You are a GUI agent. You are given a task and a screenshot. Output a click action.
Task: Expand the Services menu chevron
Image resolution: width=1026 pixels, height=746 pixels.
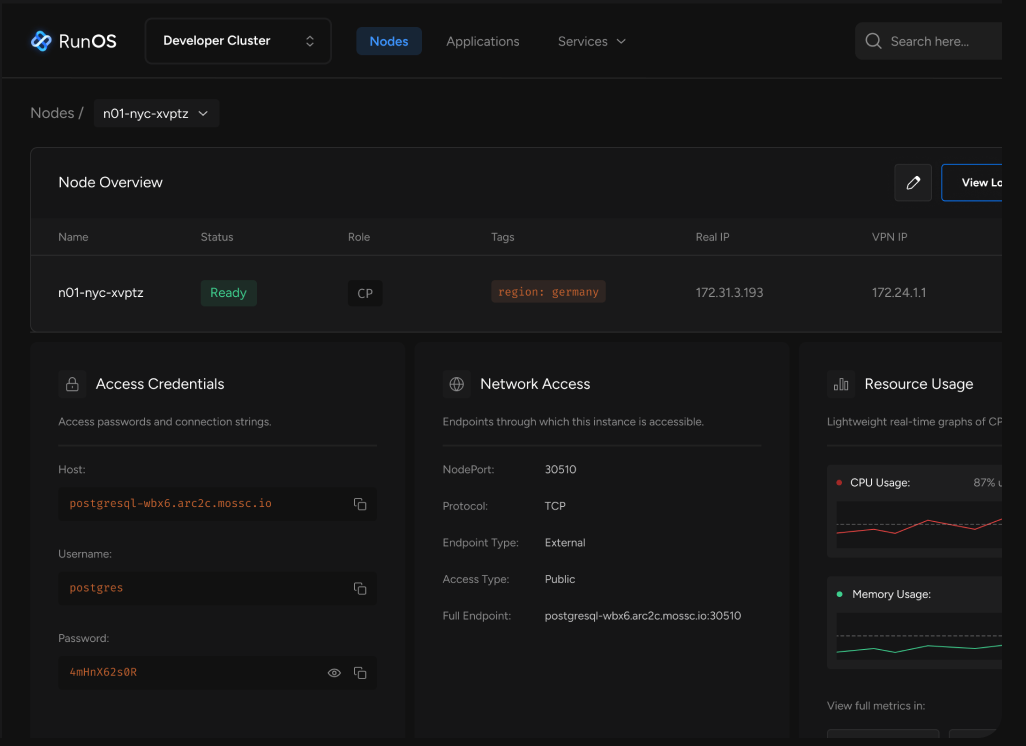[620, 41]
